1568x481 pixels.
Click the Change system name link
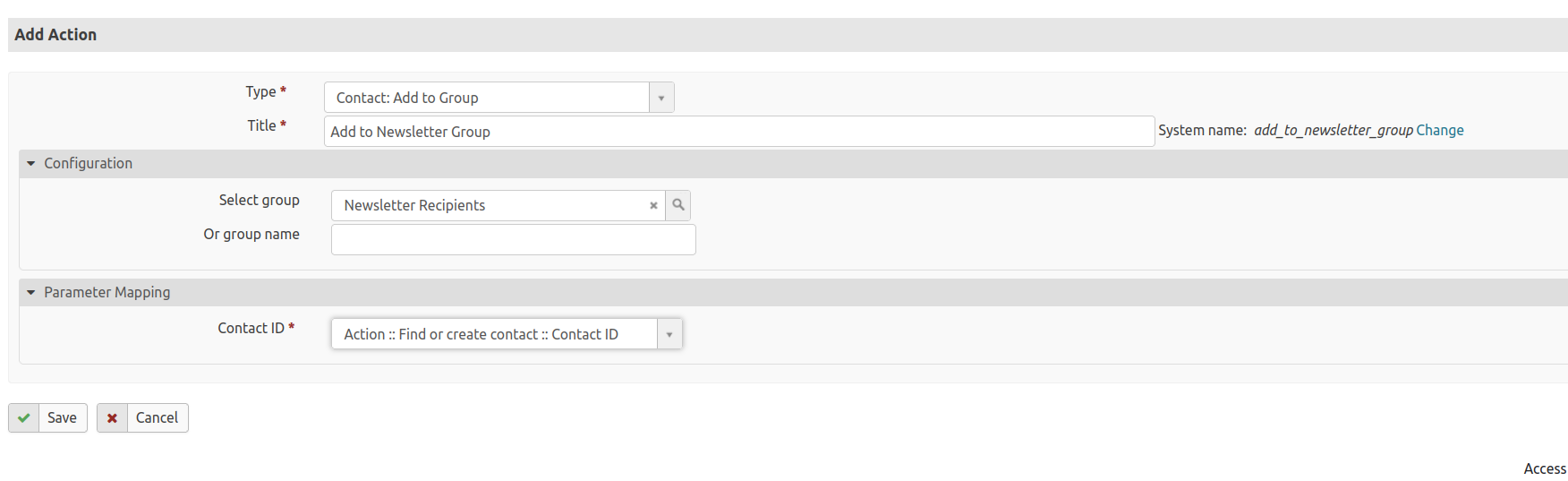click(1439, 131)
